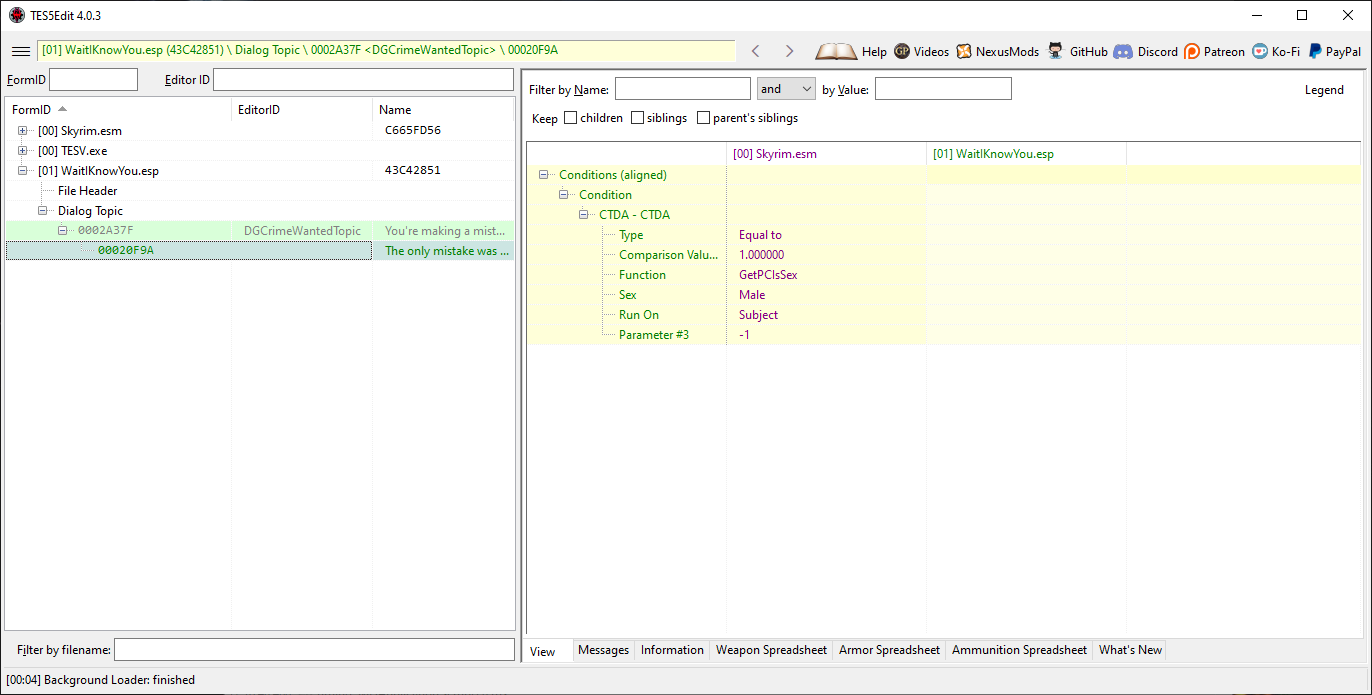Click the DGCrimeWantedTopic editor ID cell
The width and height of the screenshot is (1372, 695).
[x=302, y=231]
